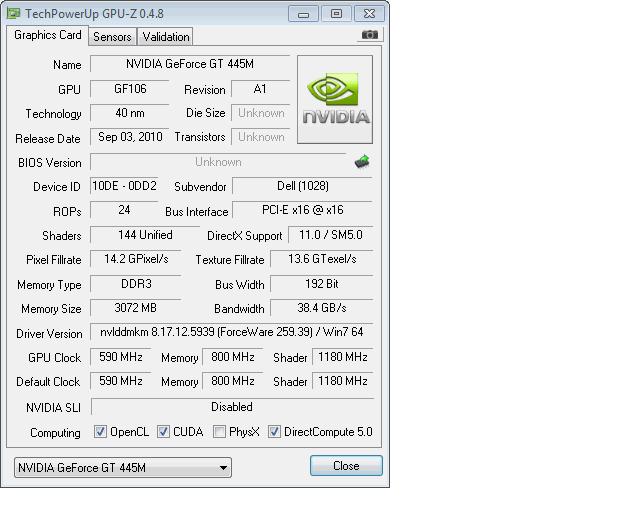Toggle the OpenCL checkbox
The image size is (640, 512).
tap(100, 432)
